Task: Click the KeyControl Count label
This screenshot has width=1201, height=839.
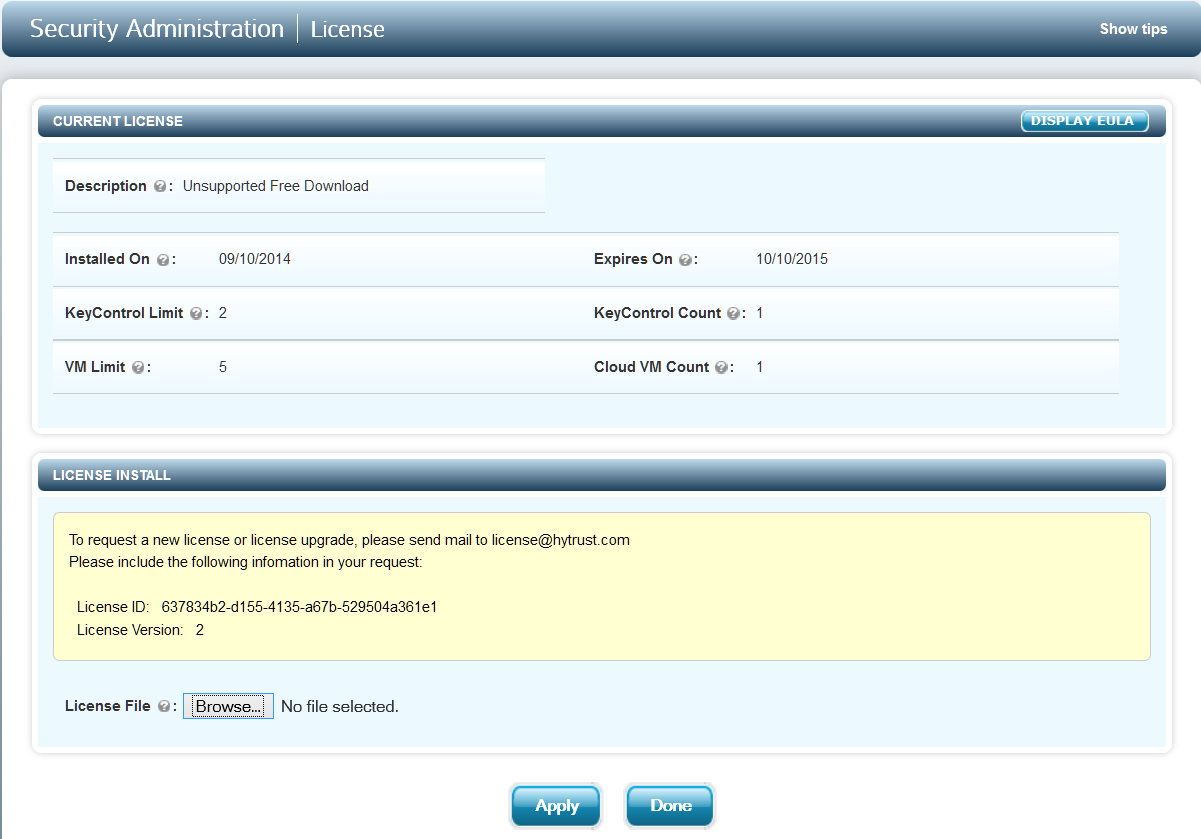Action: pos(657,313)
